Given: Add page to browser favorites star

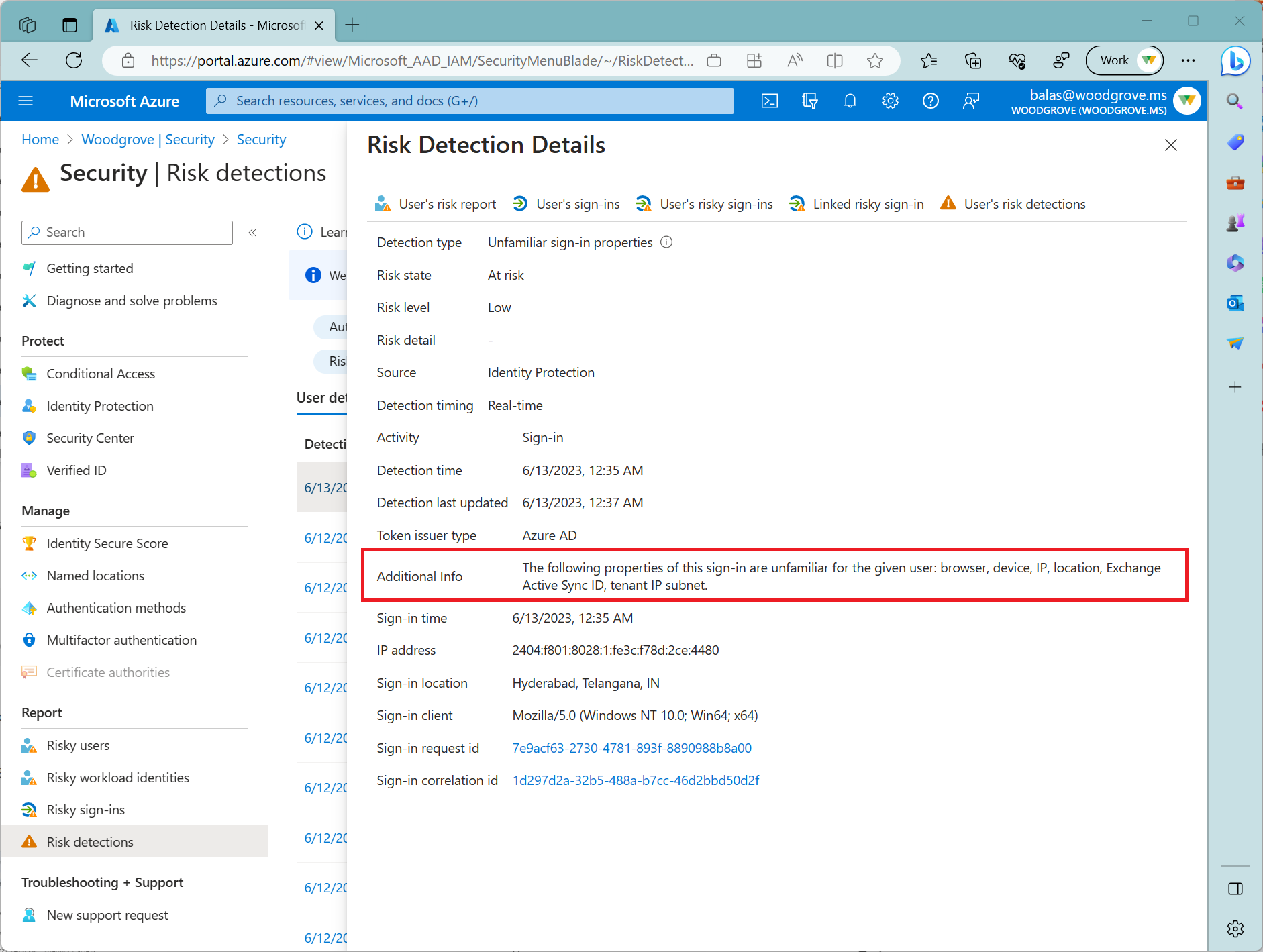Looking at the screenshot, I should [875, 61].
